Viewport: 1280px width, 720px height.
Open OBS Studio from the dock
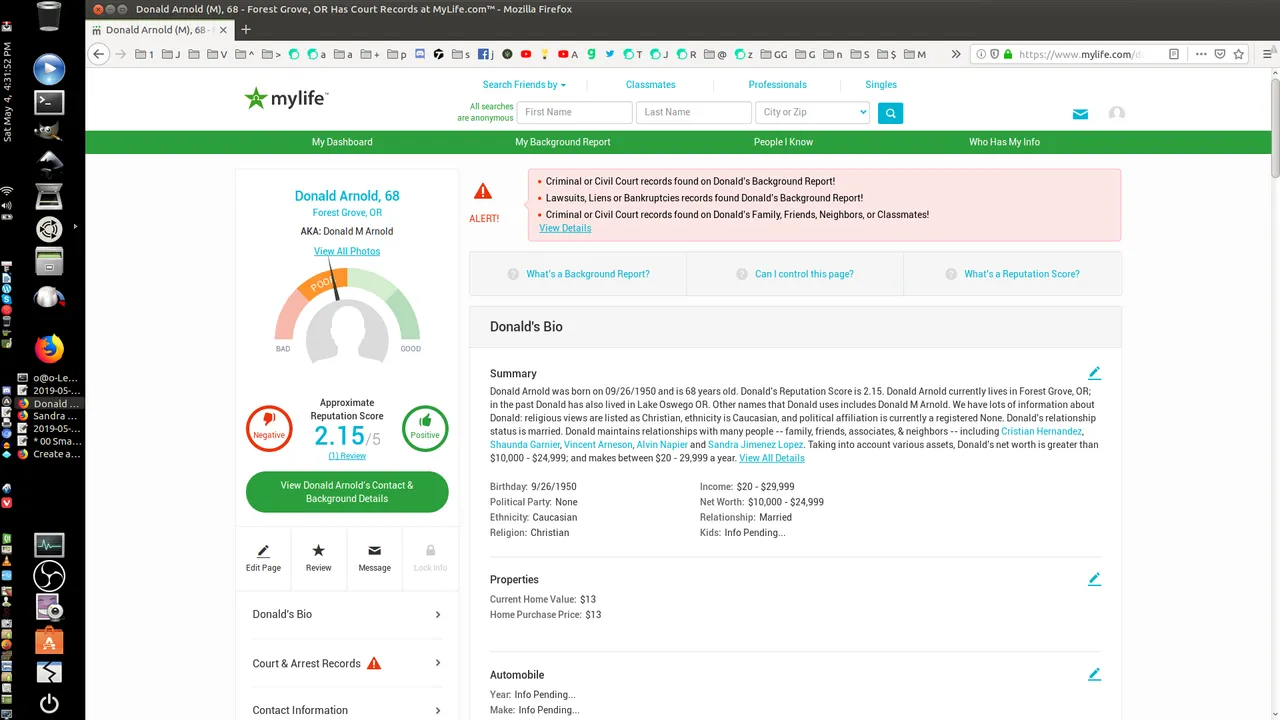tap(49, 576)
